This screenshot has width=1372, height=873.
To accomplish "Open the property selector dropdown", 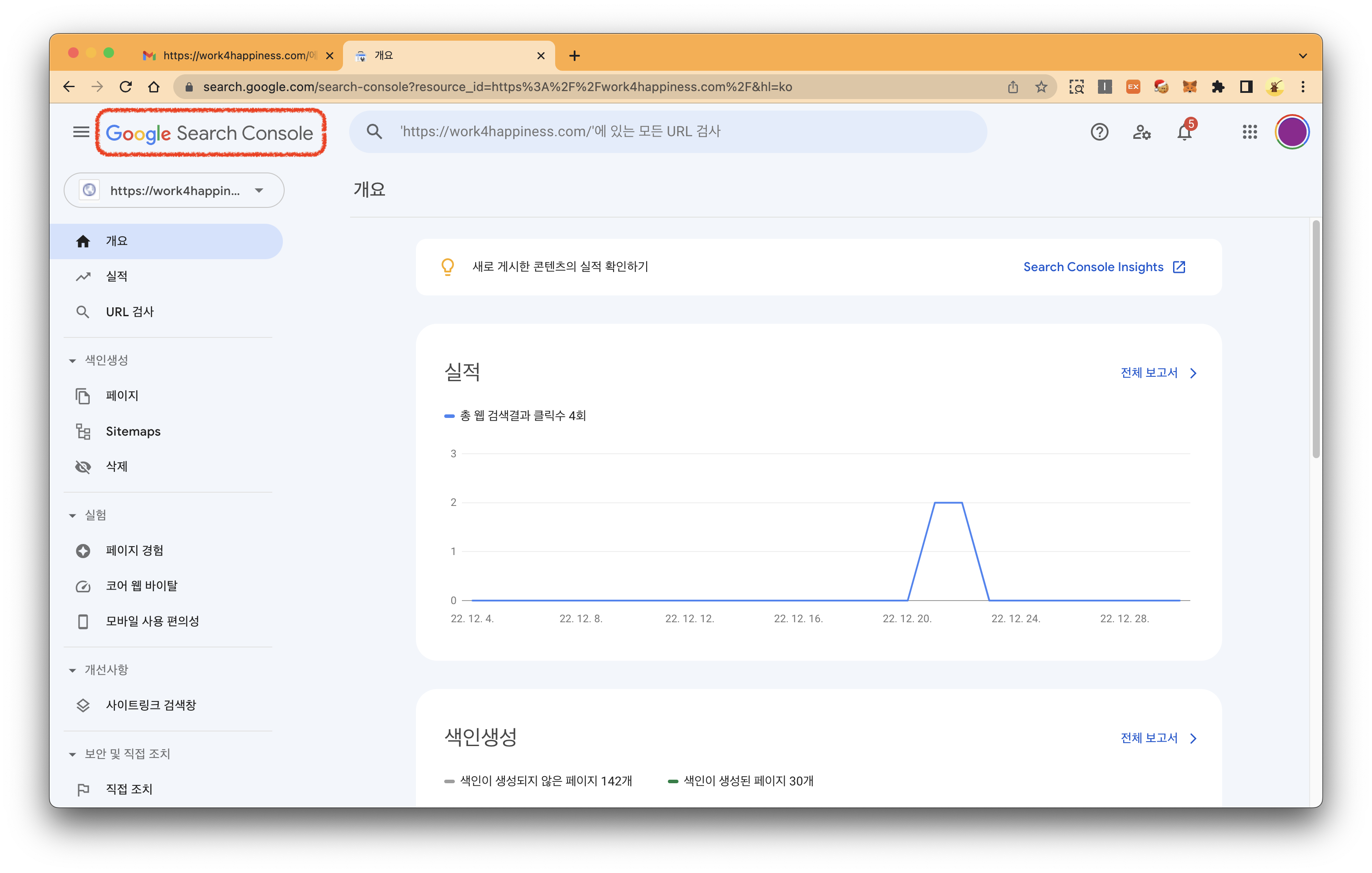I will click(174, 191).
